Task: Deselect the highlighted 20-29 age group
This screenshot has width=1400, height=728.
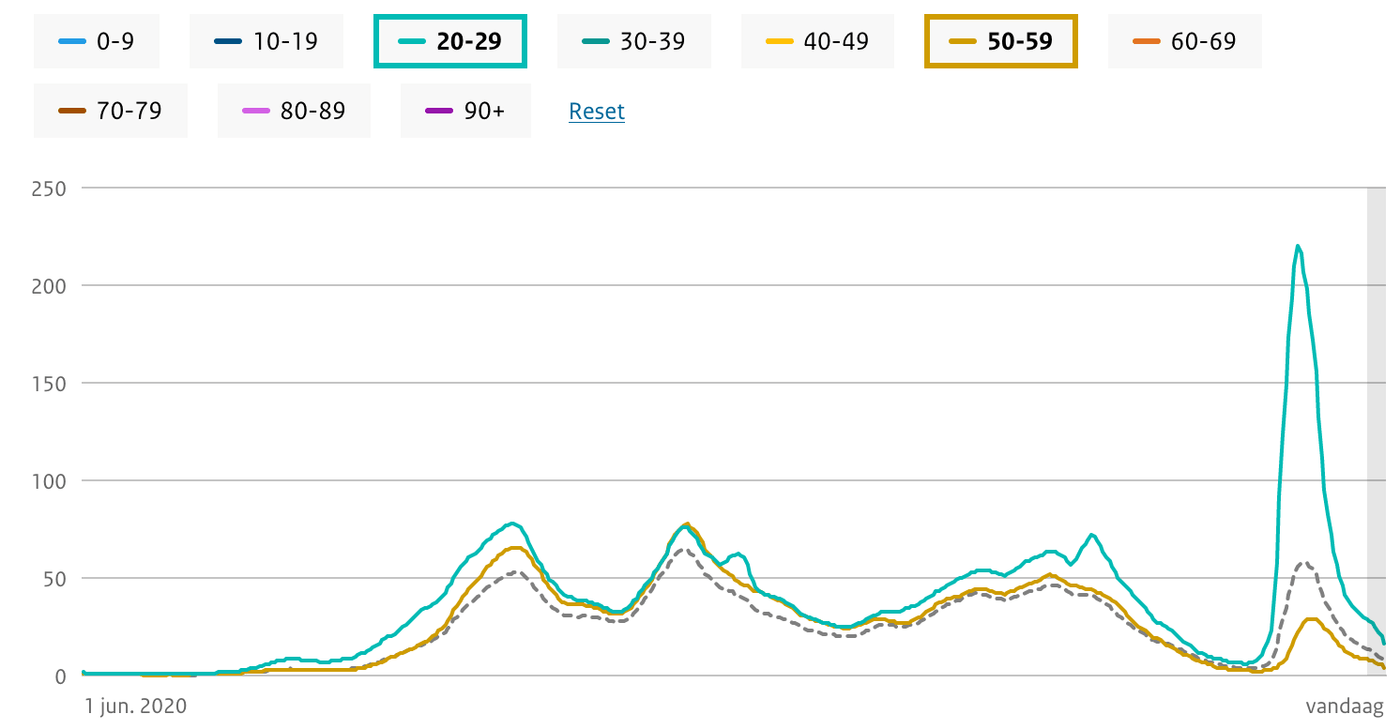Action: click(450, 41)
